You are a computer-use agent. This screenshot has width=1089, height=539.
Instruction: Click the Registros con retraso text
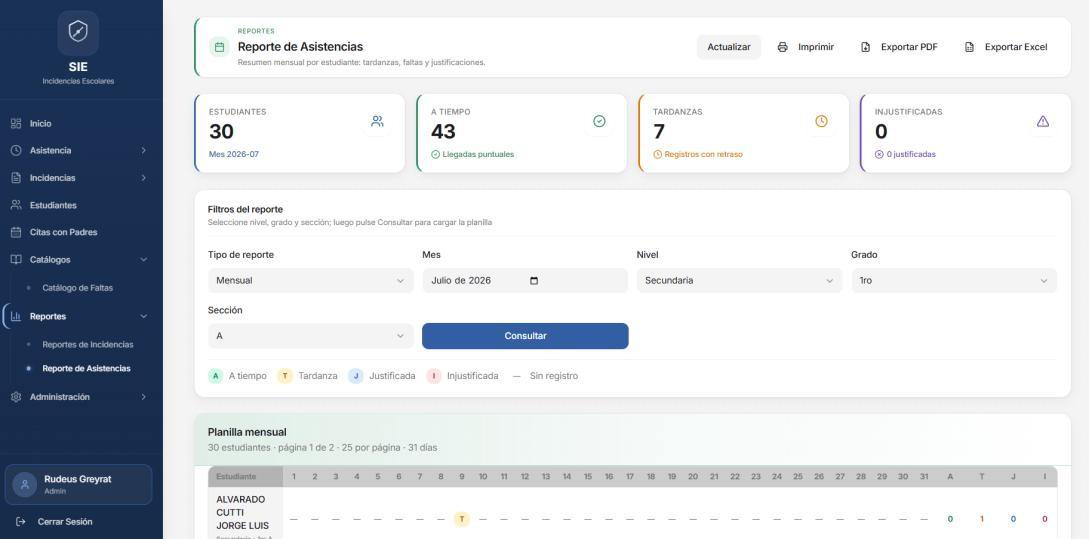pos(703,154)
